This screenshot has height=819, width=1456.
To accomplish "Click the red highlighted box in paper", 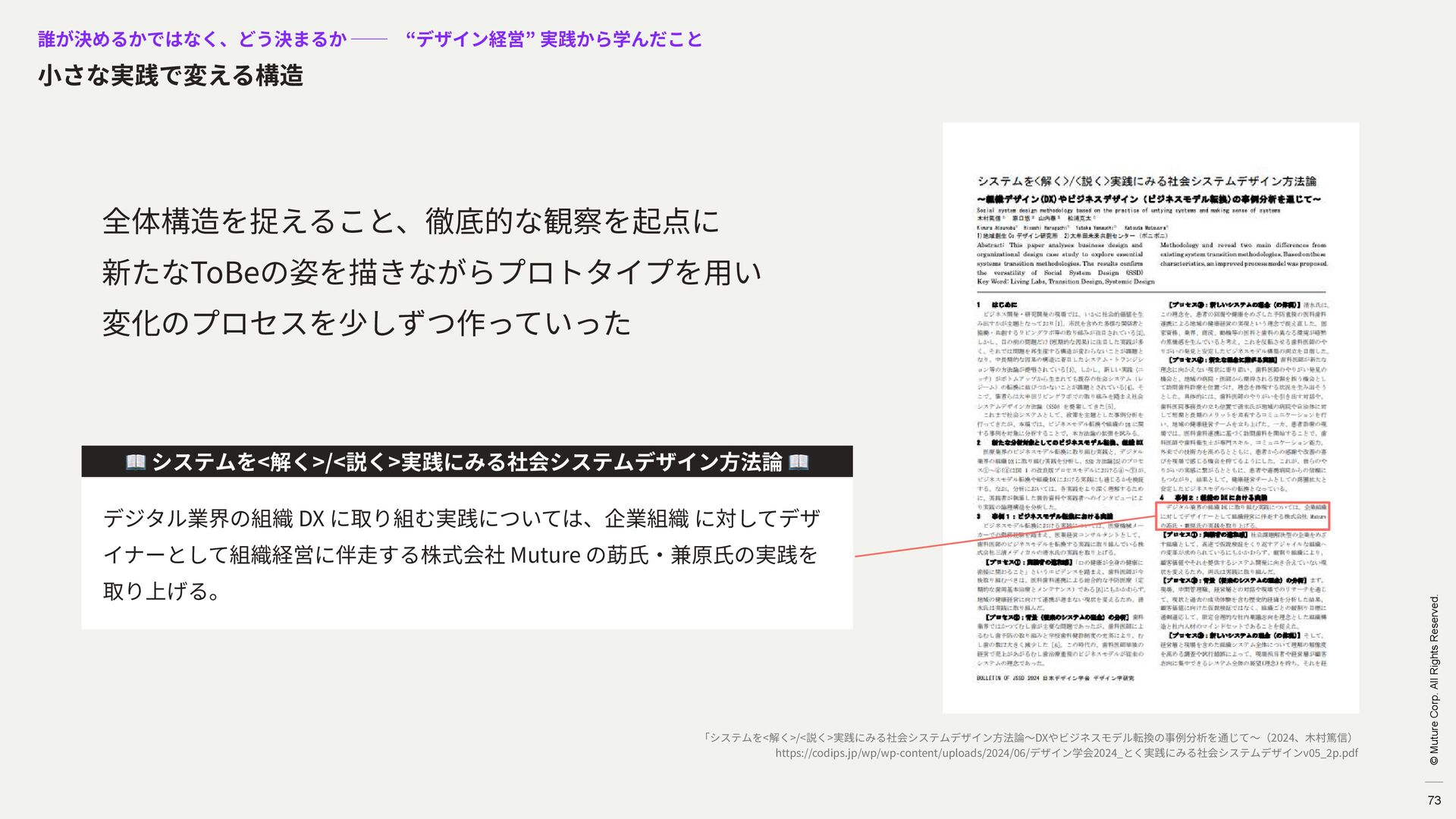I will (1242, 516).
